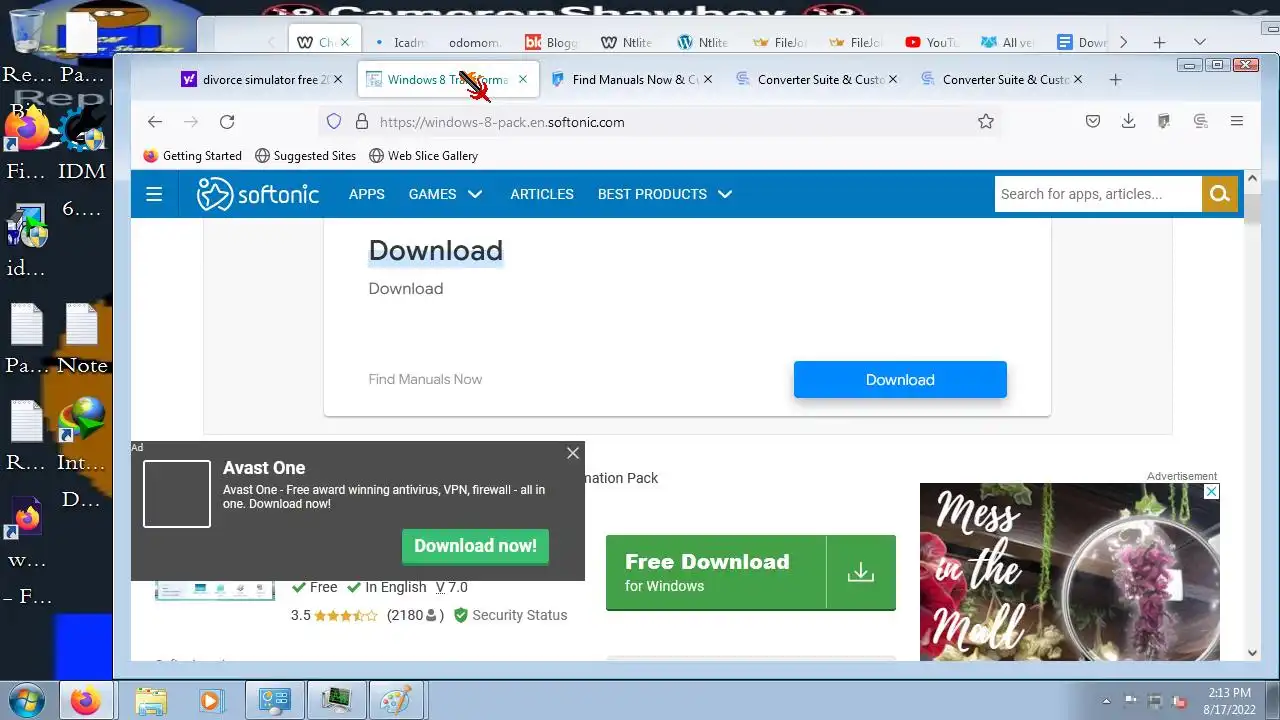
Task: Click scrollbar down arrow
Action: point(1252,653)
